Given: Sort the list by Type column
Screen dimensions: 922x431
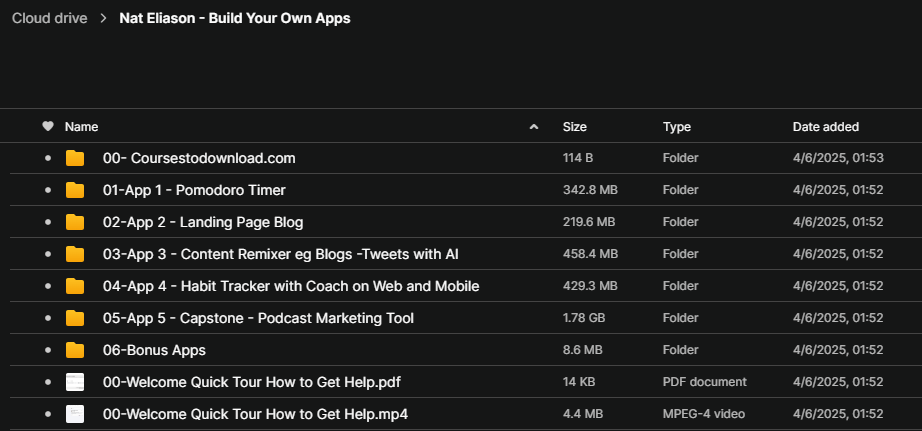Looking at the screenshot, I should coord(677,126).
